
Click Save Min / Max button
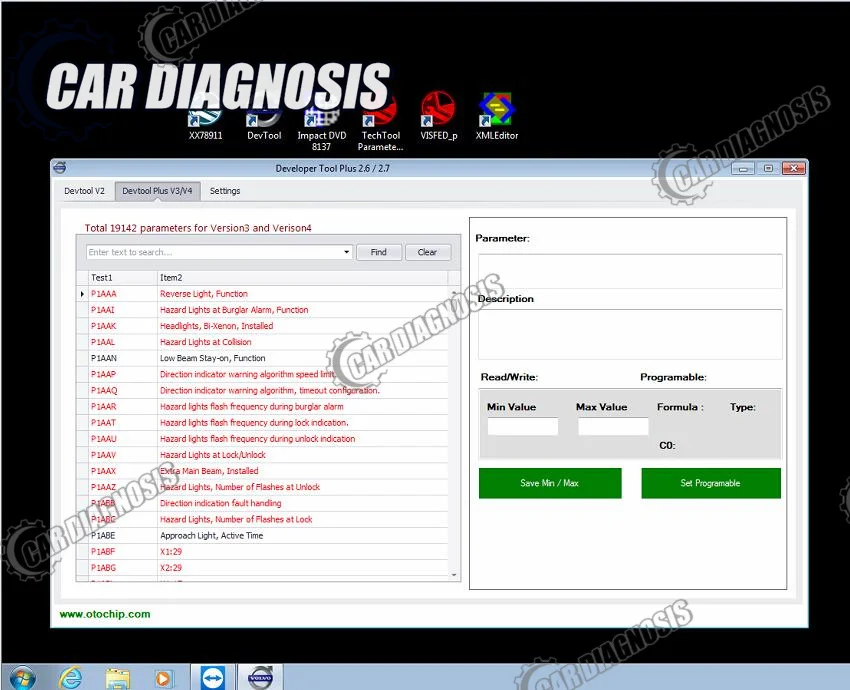[550, 483]
